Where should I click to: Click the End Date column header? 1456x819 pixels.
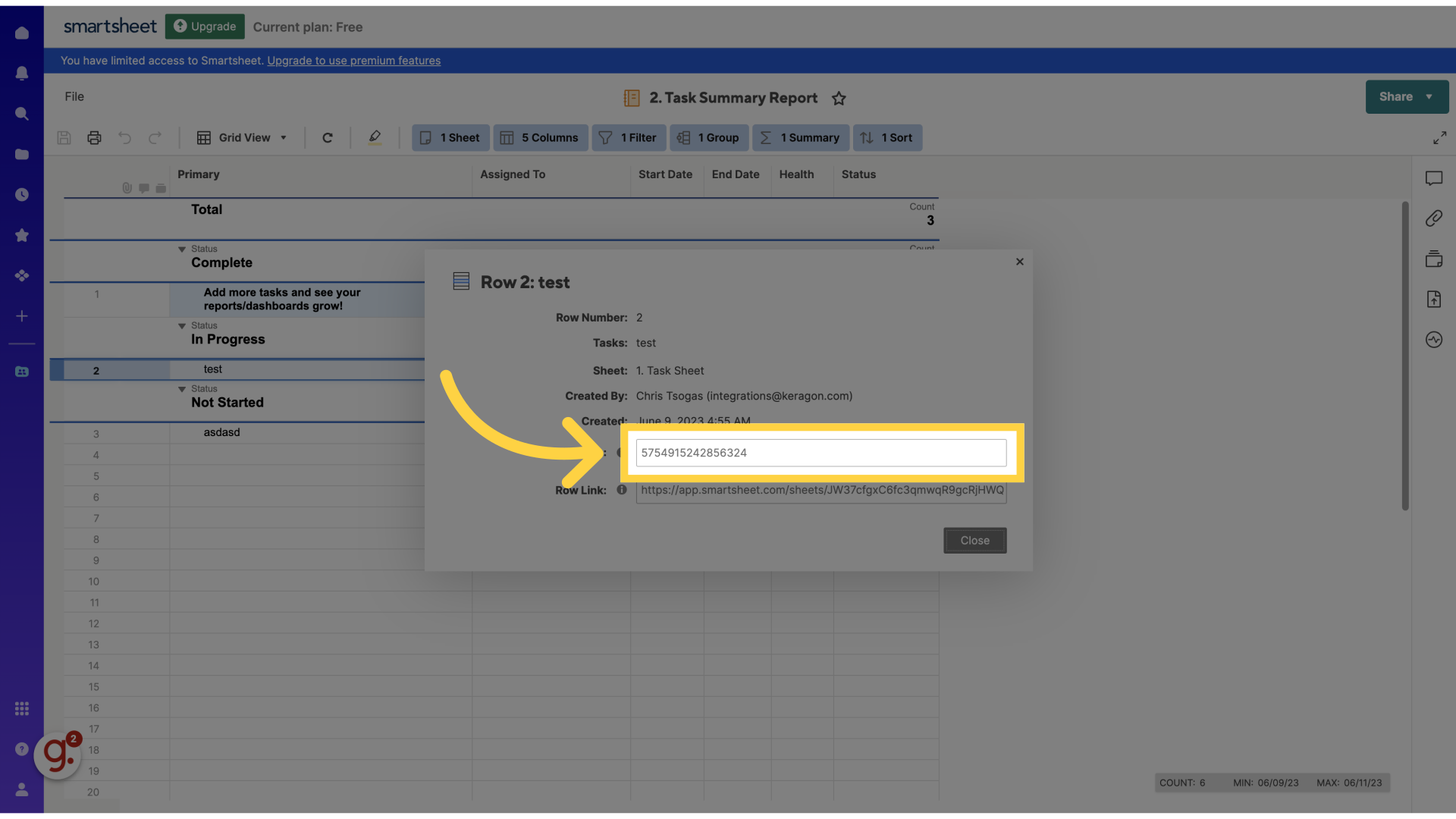click(736, 174)
